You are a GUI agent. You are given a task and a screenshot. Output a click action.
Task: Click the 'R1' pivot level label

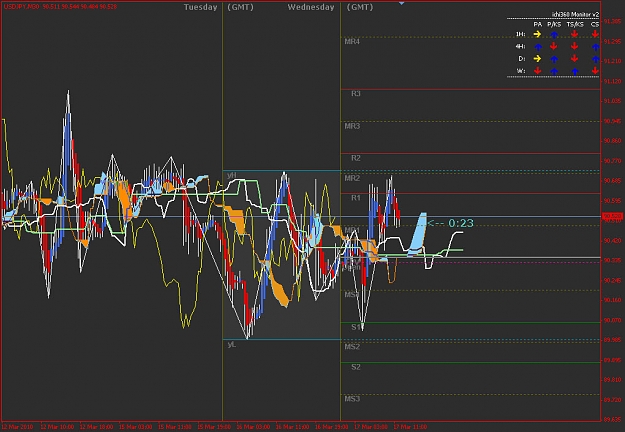(356, 198)
